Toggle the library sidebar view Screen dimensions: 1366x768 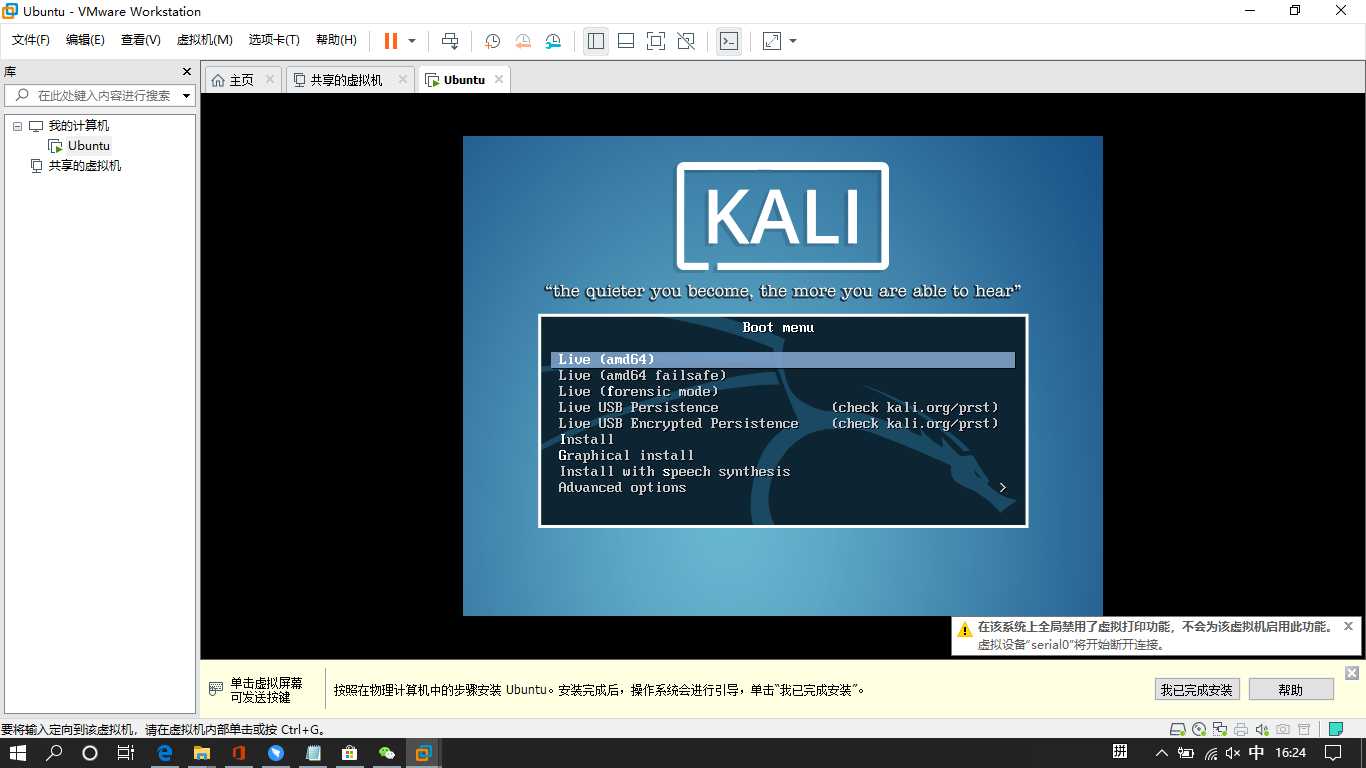click(596, 41)
